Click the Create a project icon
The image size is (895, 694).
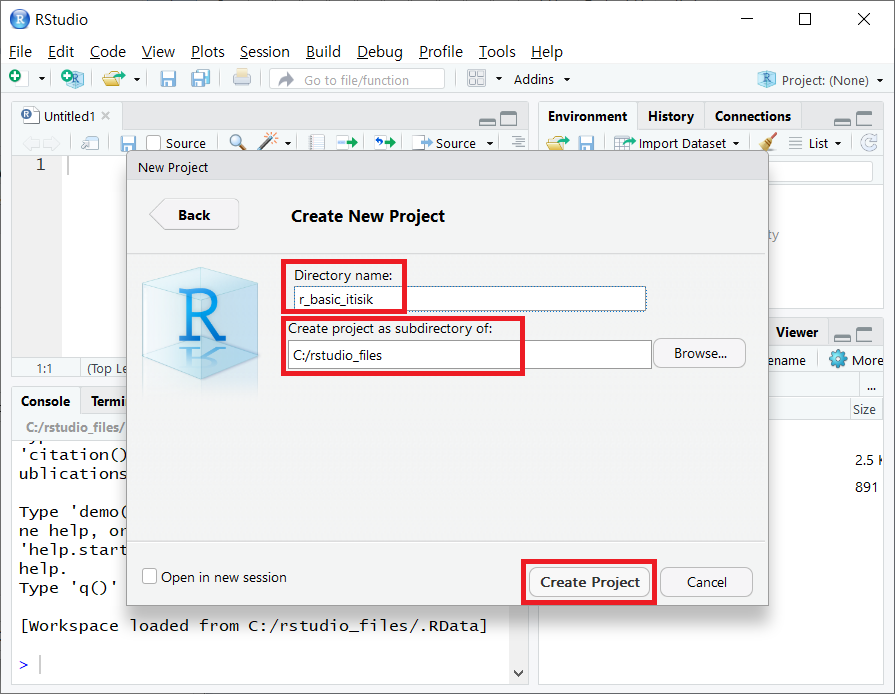pyautogui.click(x=71, y=78)
